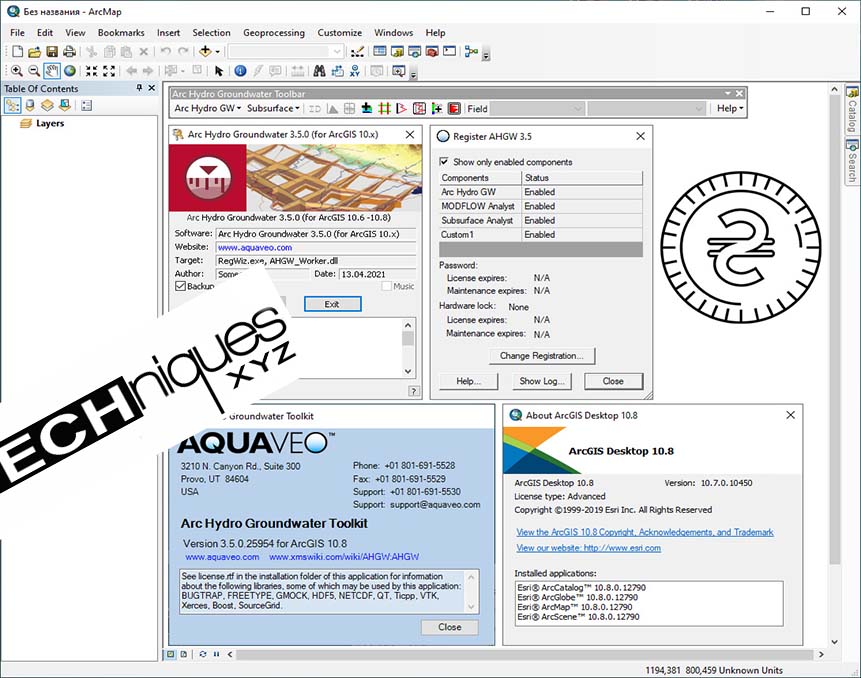Click the Fixed Zoom In icon

coord(92,71)
